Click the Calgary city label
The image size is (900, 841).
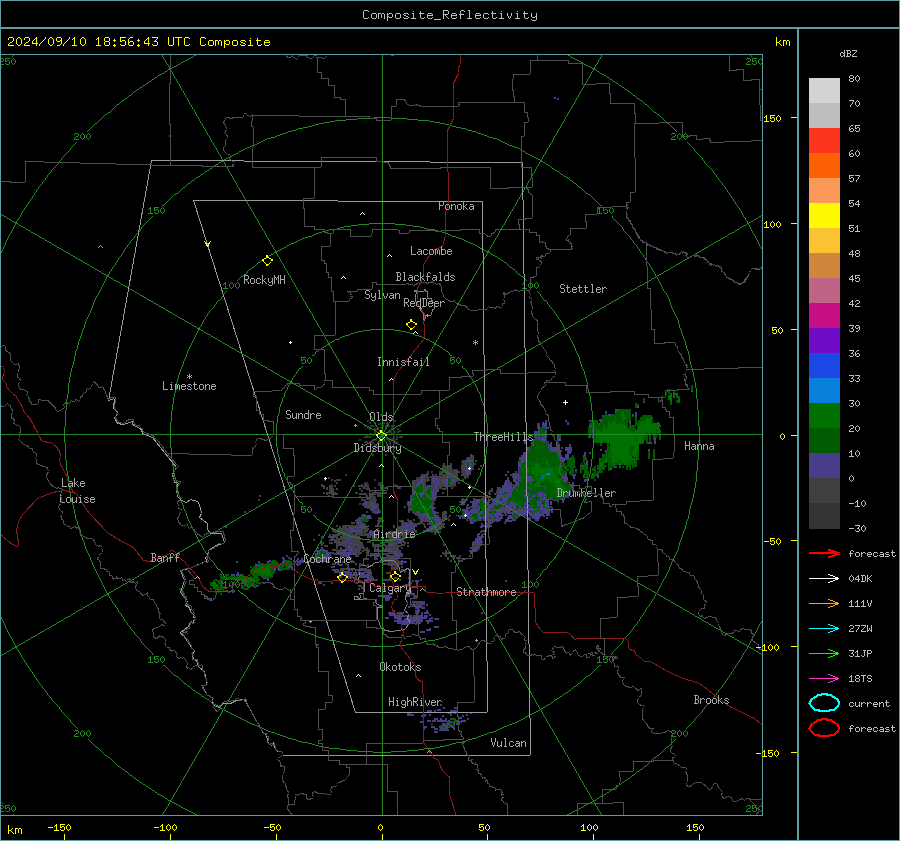tap(390, 588)
